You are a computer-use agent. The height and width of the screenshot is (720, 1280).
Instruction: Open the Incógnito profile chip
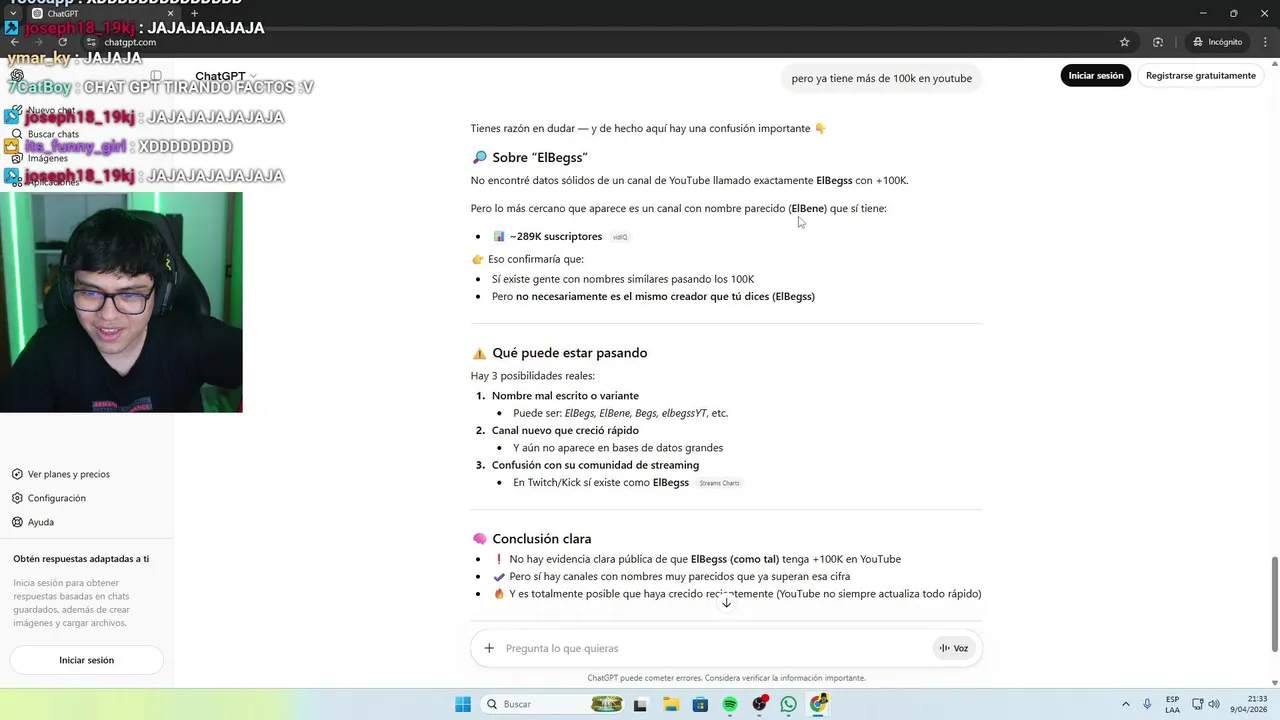coord(1217,42)
